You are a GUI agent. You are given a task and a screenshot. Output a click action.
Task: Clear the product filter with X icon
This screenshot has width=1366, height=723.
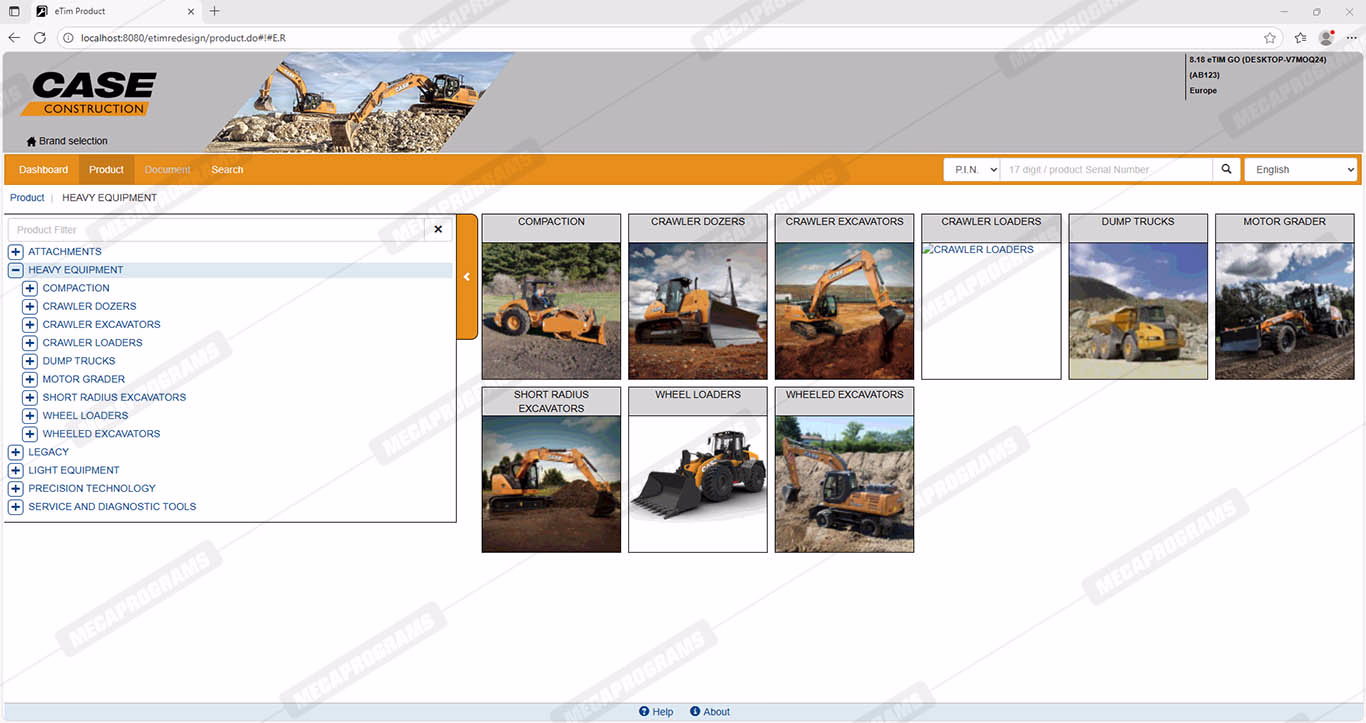[x=438, y=230]
